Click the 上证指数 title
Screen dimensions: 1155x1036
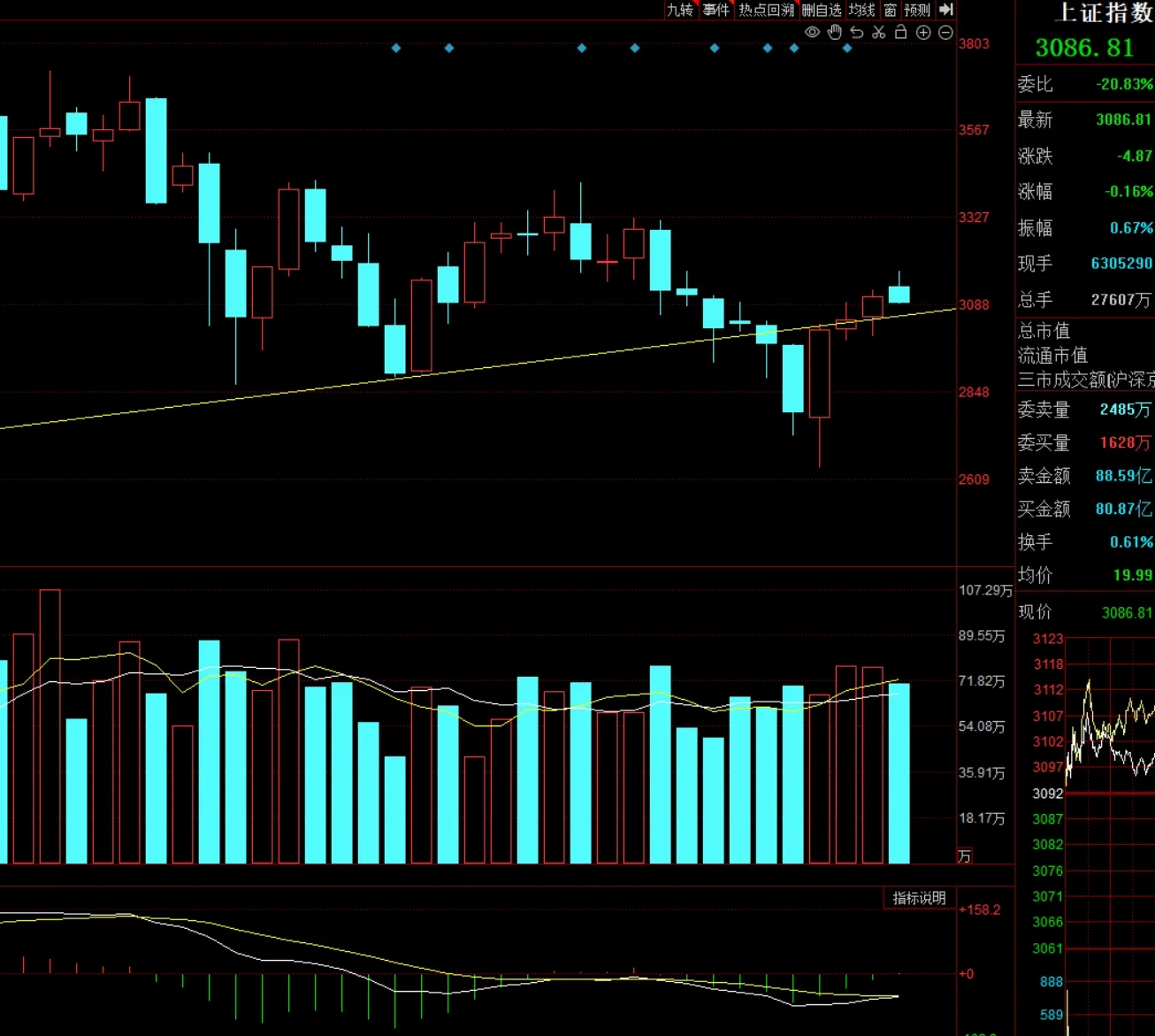tap(1104, 12)
